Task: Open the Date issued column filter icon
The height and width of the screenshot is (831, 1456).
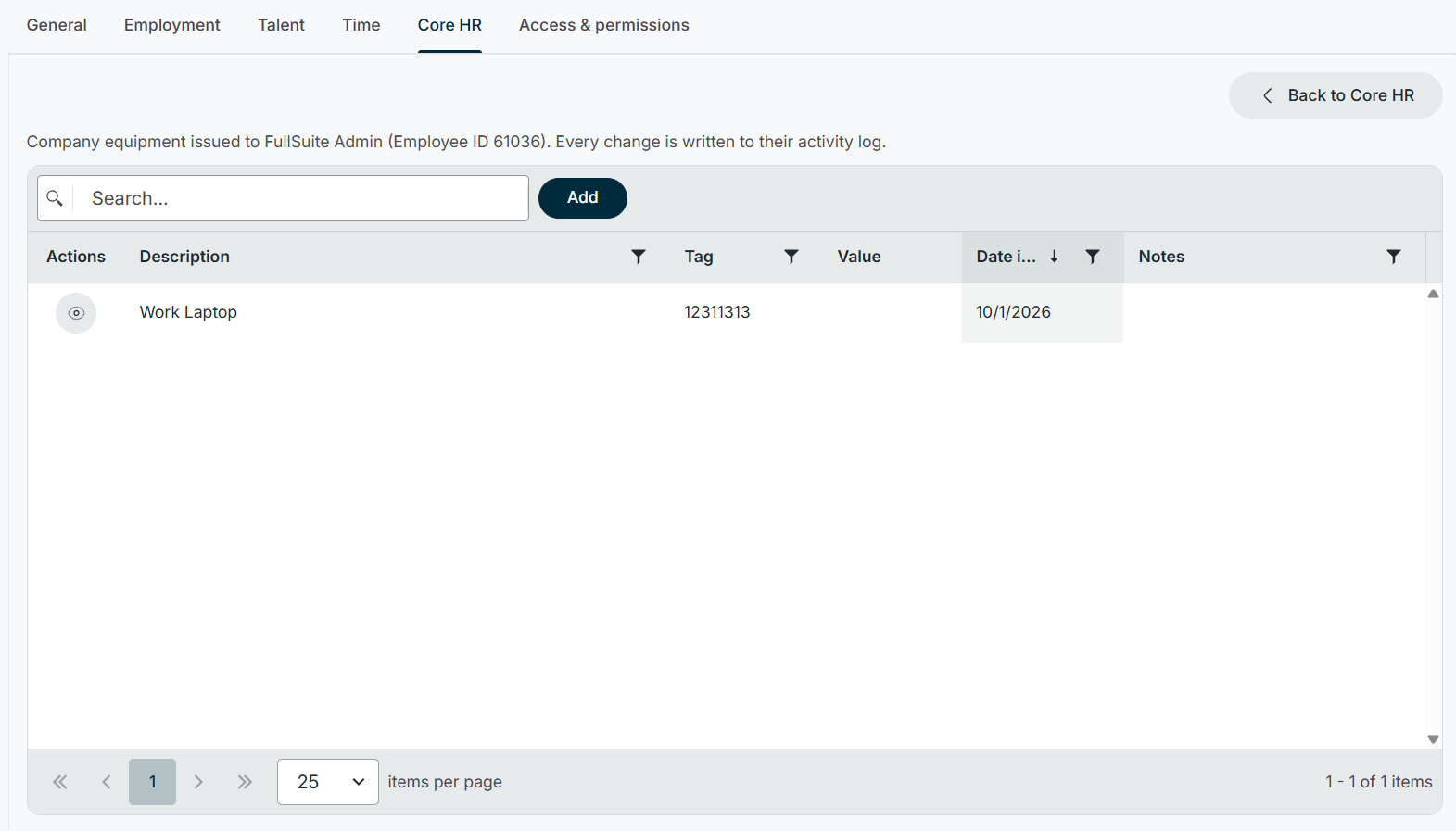Action: click(1093, 257)
